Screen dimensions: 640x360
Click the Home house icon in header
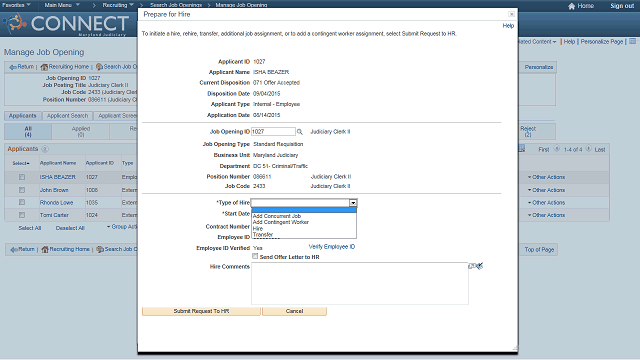tap(571, 6)
